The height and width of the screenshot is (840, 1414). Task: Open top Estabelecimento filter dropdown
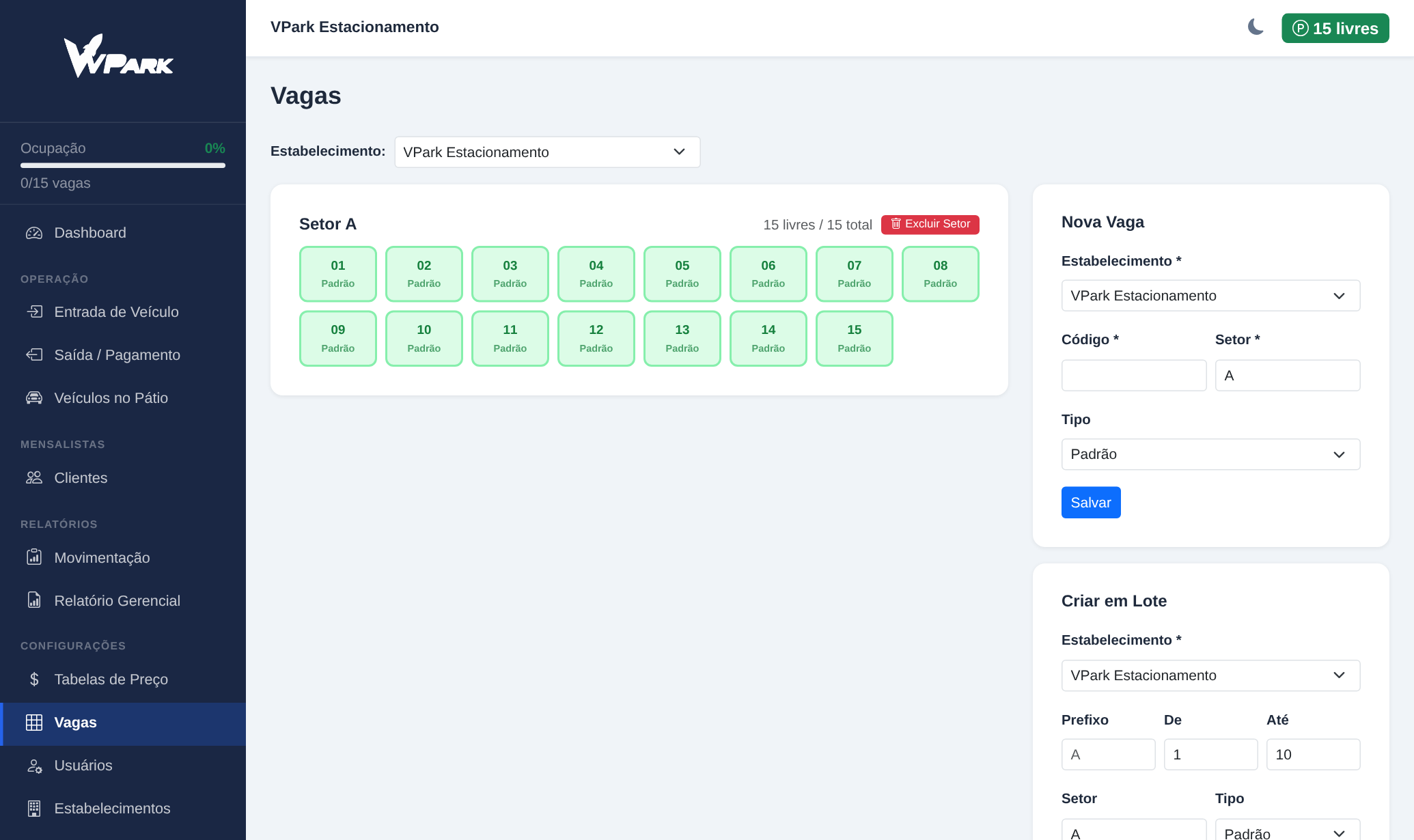click(547, 152)
